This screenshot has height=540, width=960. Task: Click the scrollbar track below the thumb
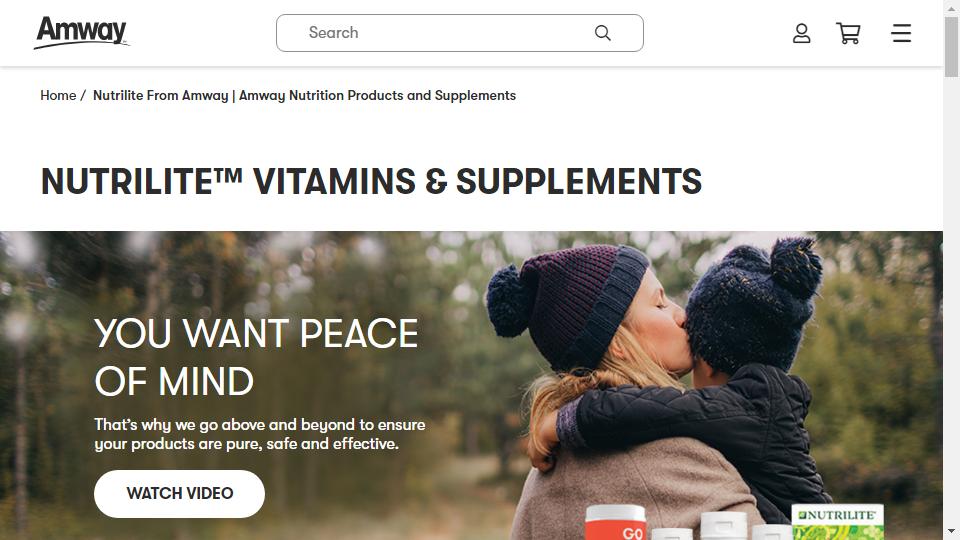(x=951, y=300)
